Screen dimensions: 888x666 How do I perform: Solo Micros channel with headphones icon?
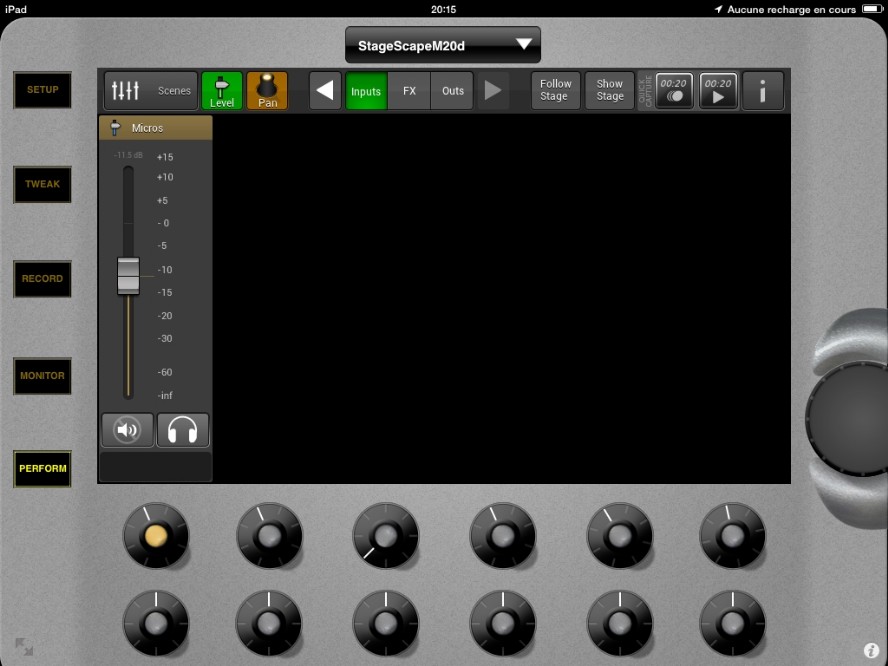click(183, 431)
